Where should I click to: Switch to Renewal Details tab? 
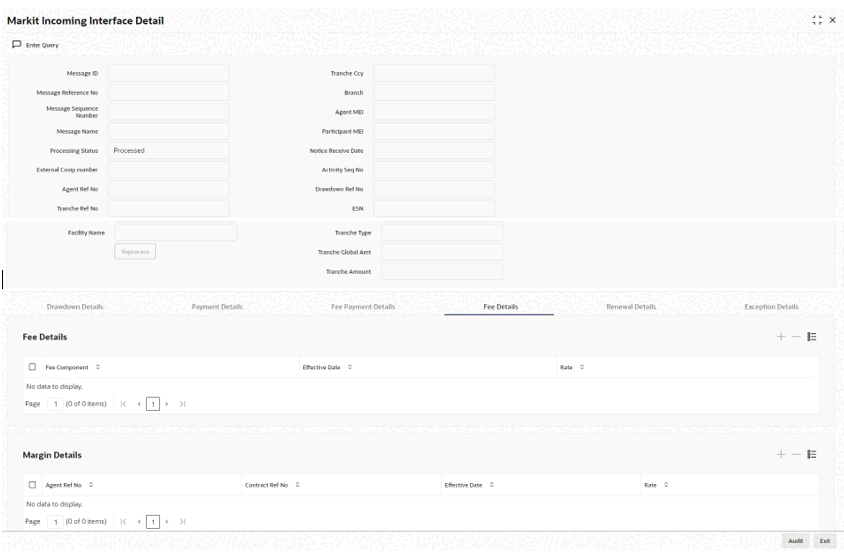point(631,307)
